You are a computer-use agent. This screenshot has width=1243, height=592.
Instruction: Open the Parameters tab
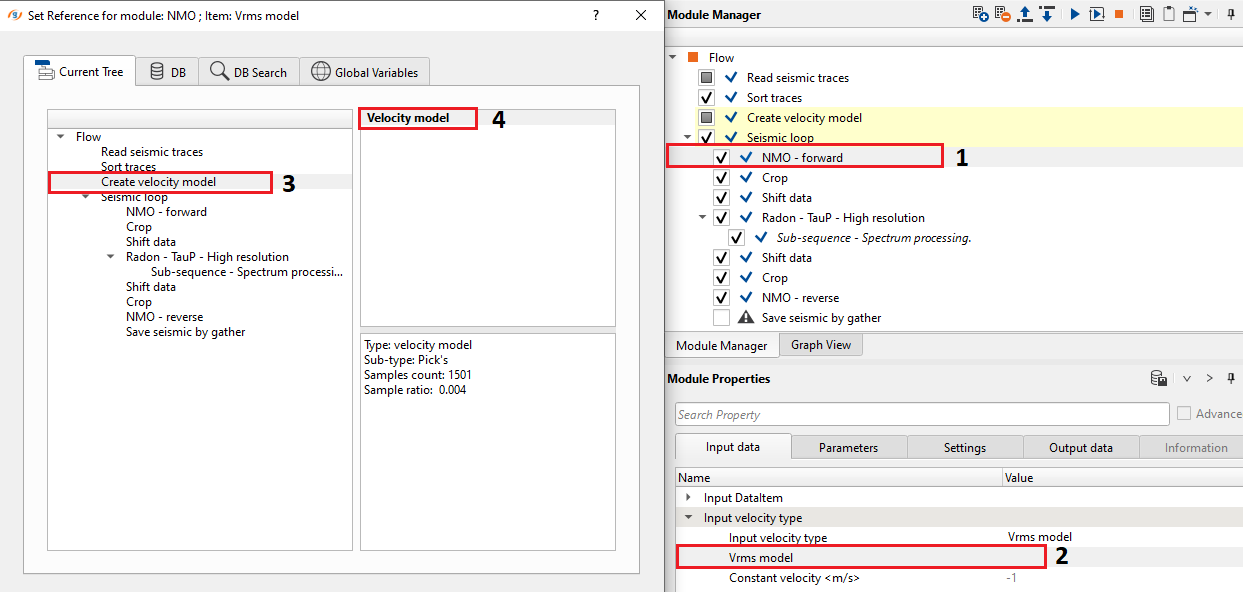coord(848,448)
